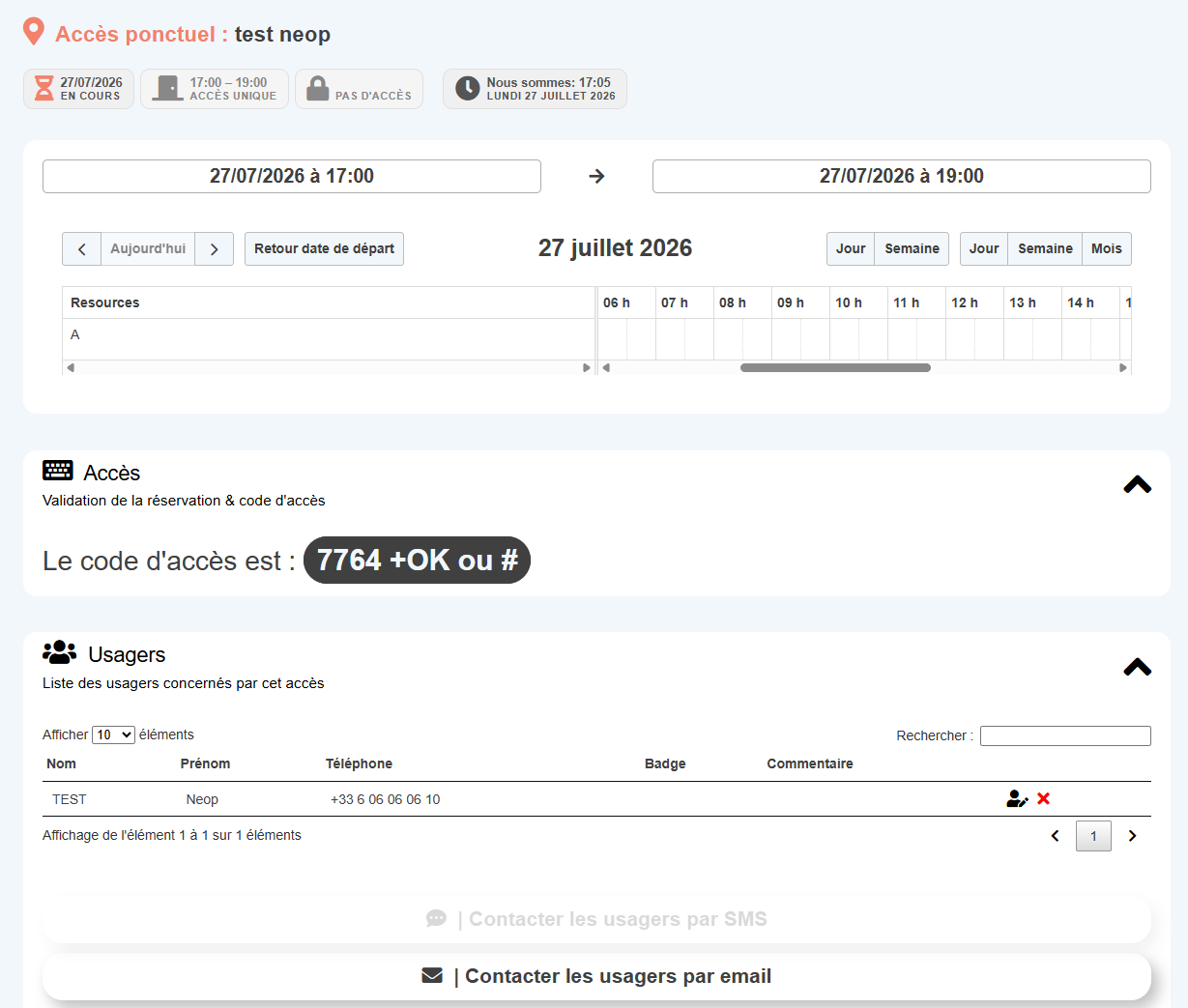
Task: Click the Aujourd'hui button
Action: (x=148, y=248)
